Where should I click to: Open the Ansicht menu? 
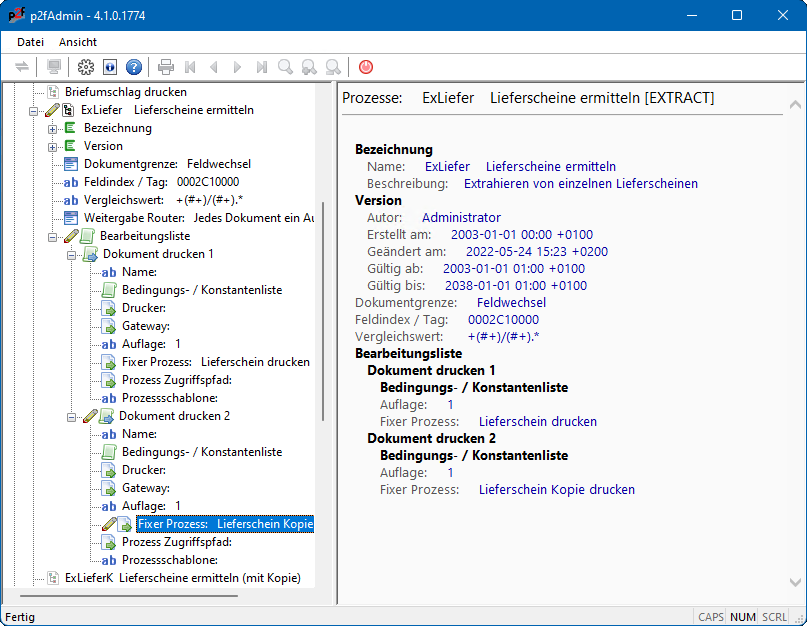click(x=78, y=42)
